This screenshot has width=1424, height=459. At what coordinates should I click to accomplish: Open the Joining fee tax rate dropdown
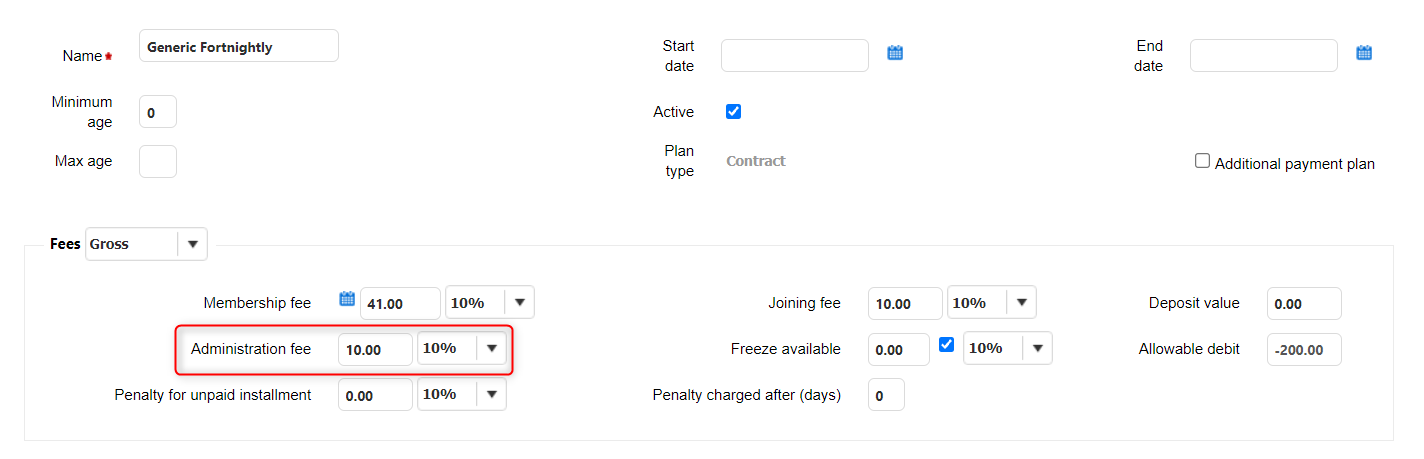(x=1021, y=303)
